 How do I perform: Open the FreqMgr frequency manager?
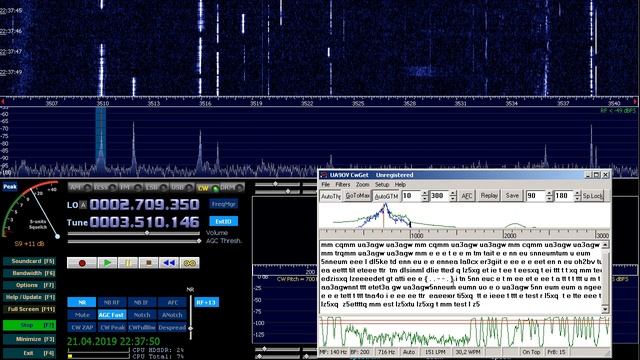coord(224,204)
